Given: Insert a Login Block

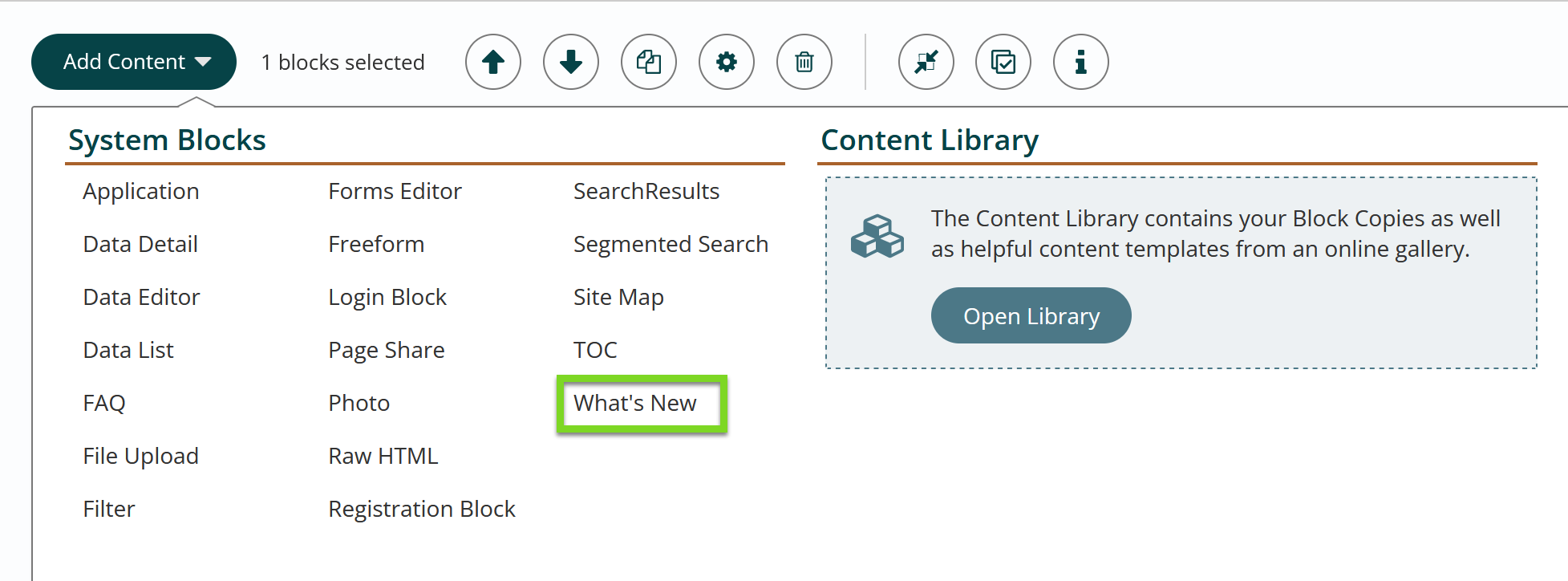Looking at the screenshot, I should click(387, 297).
